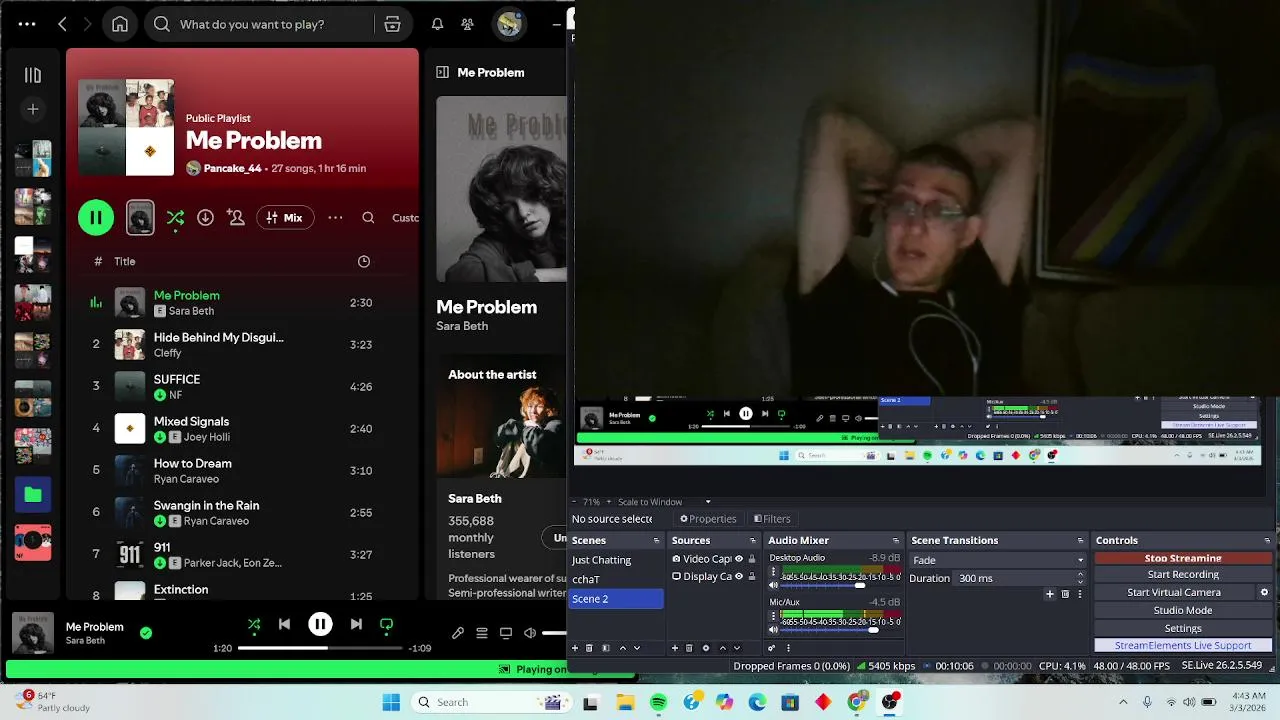1280x720 pixels.
Task: Open Lyrics microphone icon in player bar
Action: coord(458,633)
